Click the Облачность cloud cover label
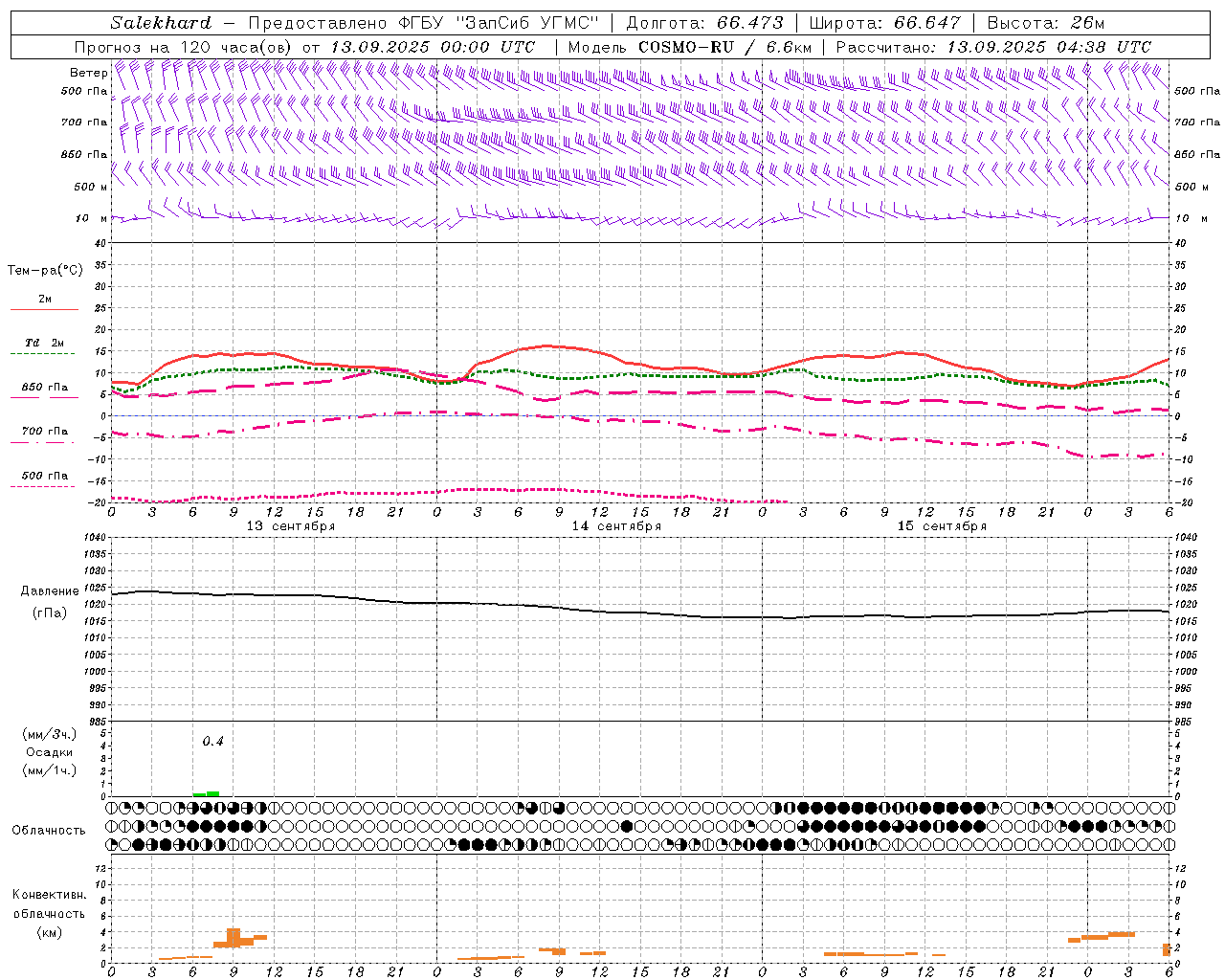The image size is (1225, 980). tap(49, 830)
